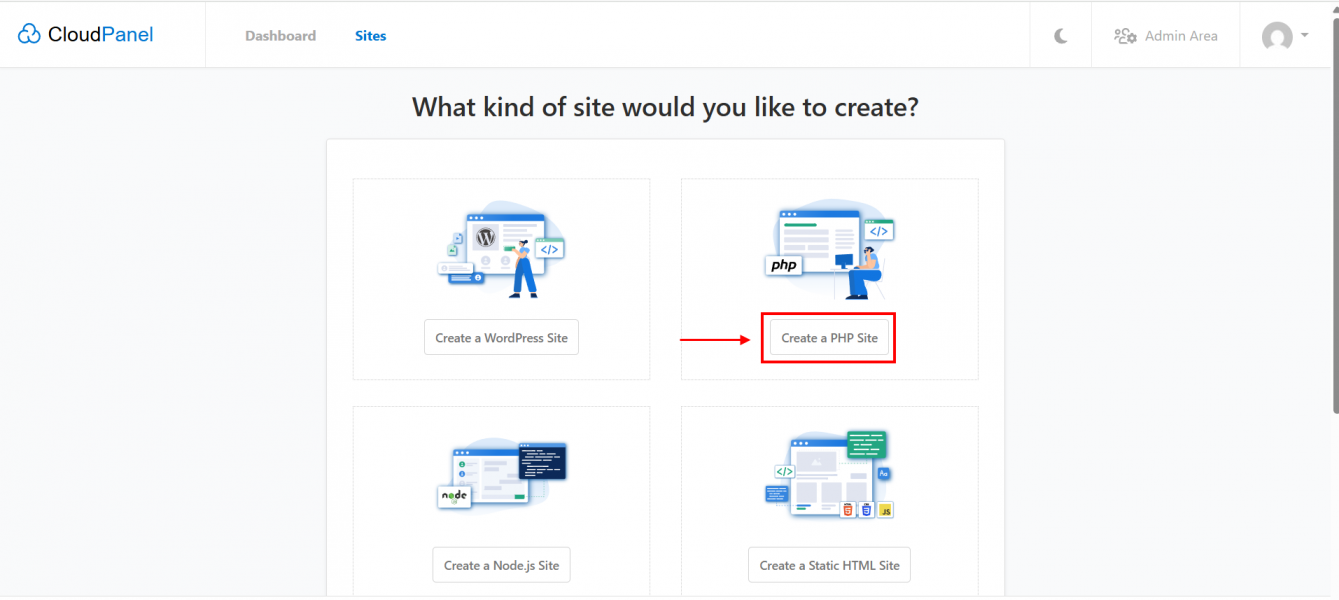Click the code brackets icon in the PHP illustration
The width and height of the screenshot is (1339, 600).
(878, 231)
